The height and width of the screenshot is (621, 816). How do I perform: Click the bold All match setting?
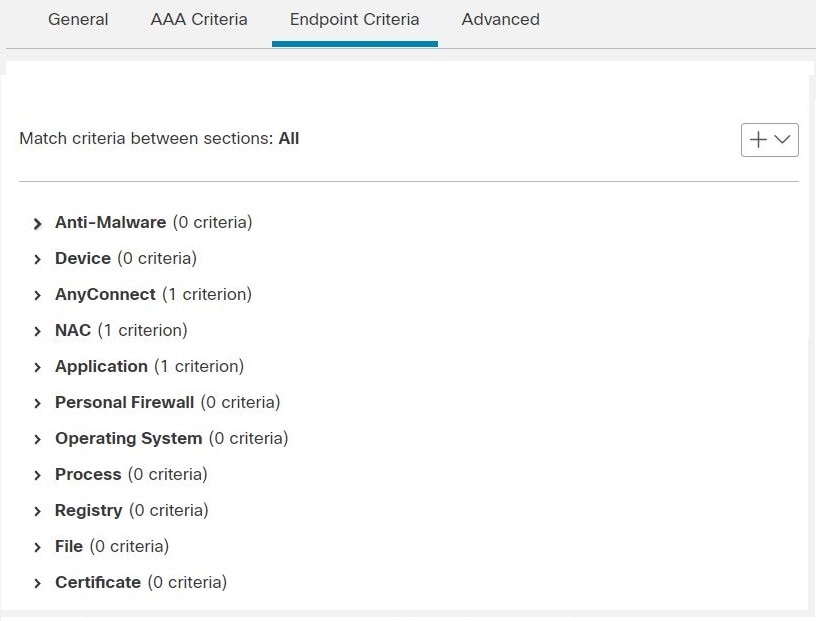click(289, 138)
